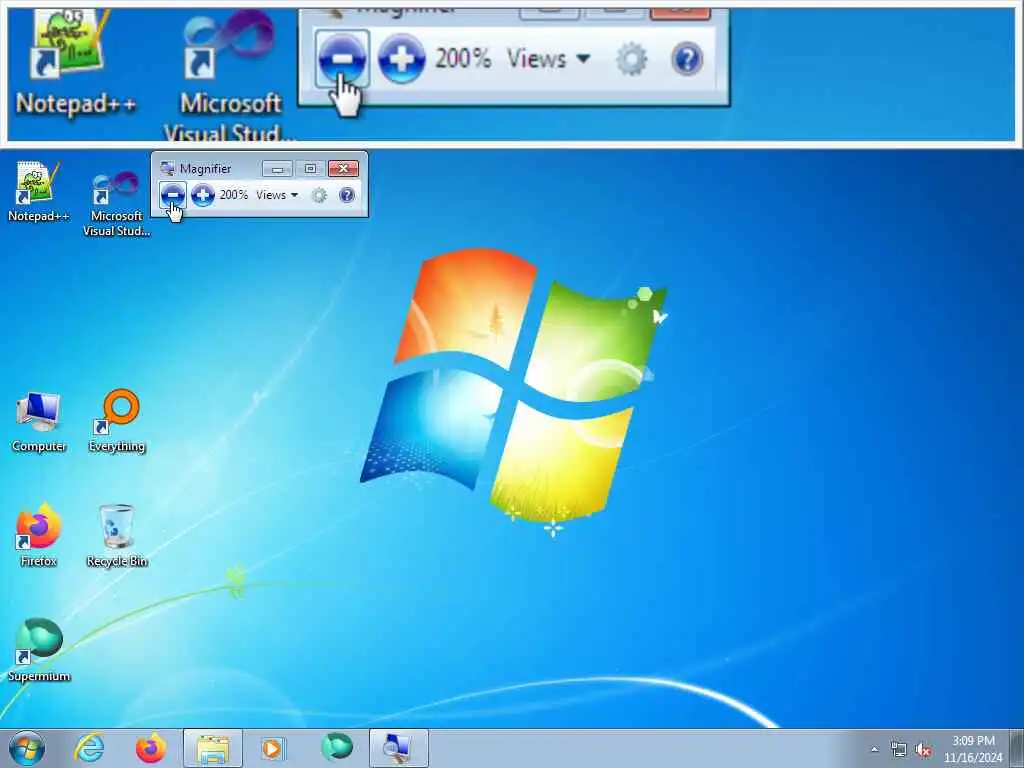Open Views dropdown in small Magnifier window
Screen dimensions: 1024x768
click(x=277, y=195)
